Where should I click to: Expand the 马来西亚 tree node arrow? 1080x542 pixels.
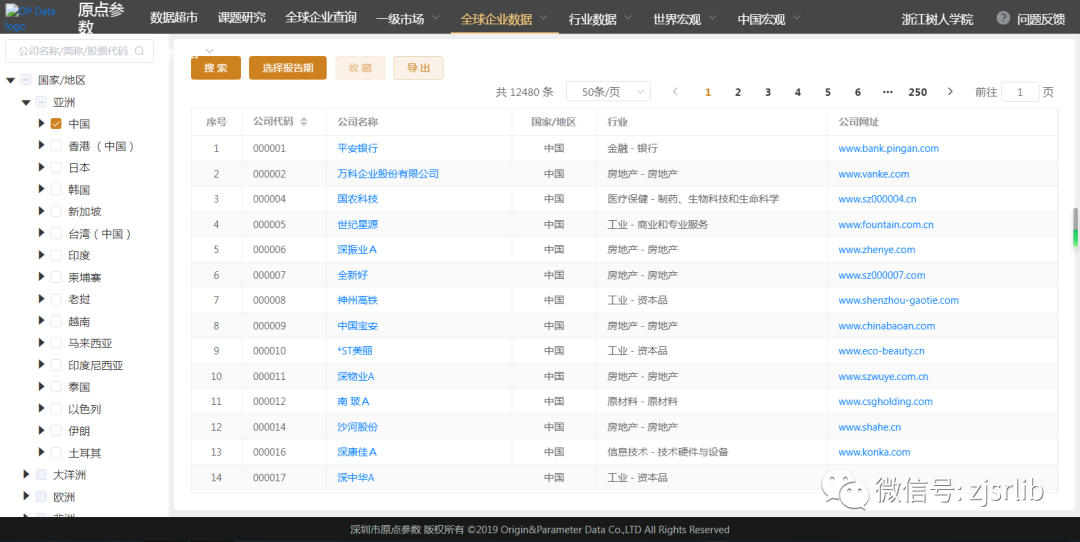point(41,342)
